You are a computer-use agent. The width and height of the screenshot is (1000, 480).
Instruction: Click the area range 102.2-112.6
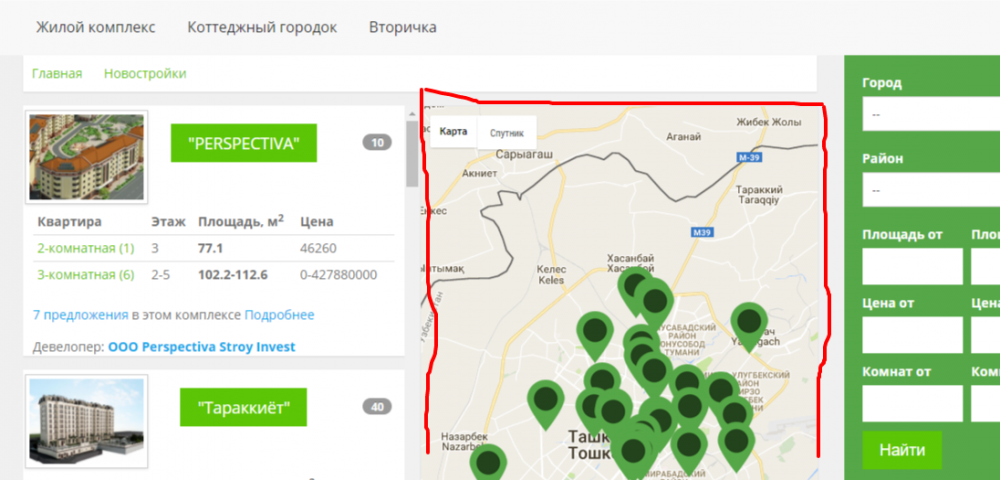[232, 275]
